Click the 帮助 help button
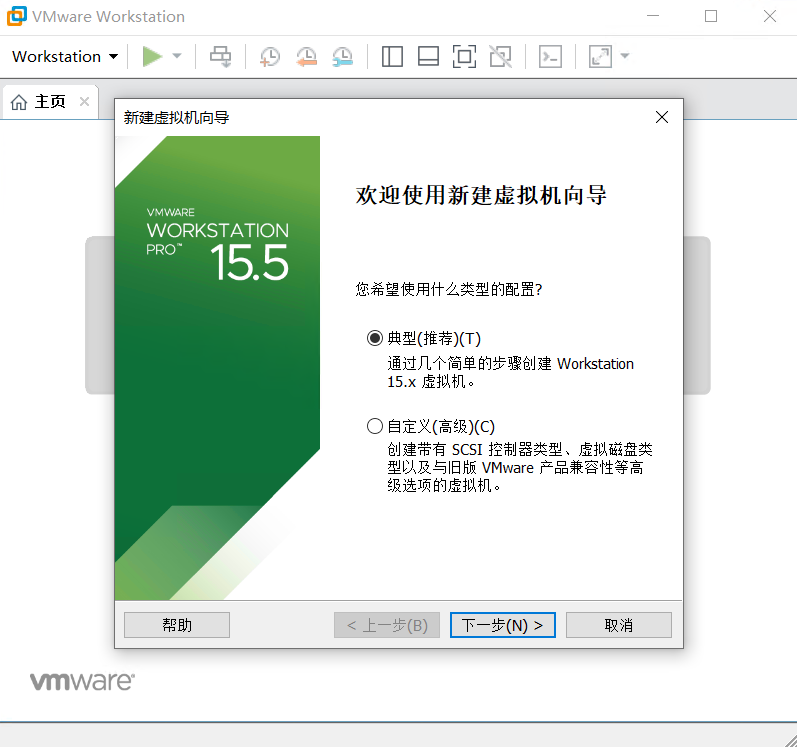This screenshot has width=797, height=747. pos(177,625)
